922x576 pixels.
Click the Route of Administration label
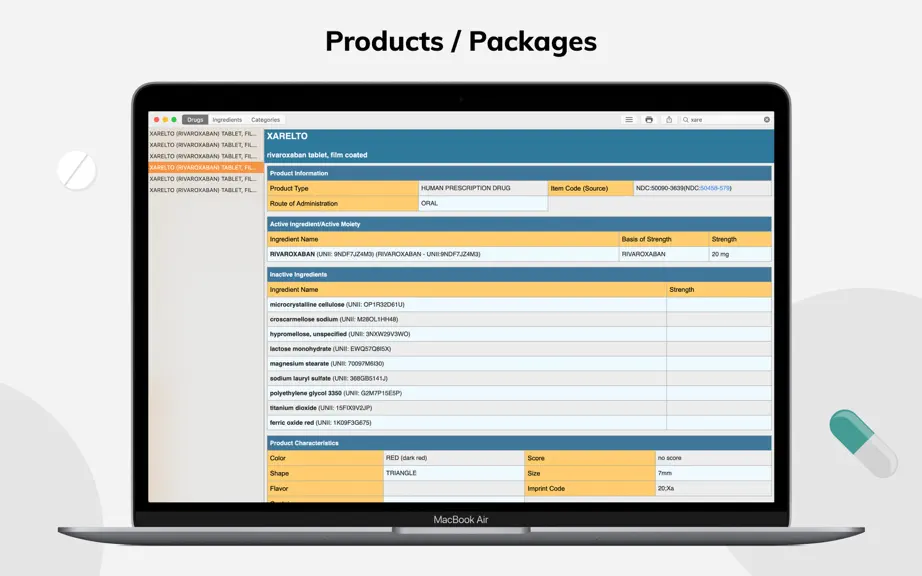point(343,203)
